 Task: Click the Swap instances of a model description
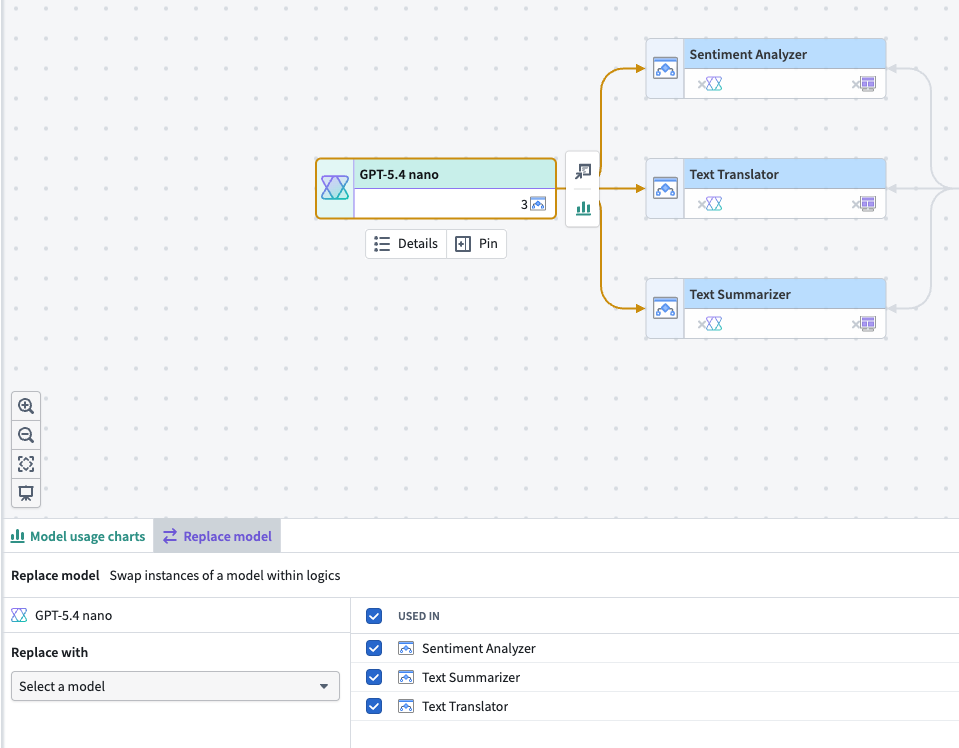point(224,576)
